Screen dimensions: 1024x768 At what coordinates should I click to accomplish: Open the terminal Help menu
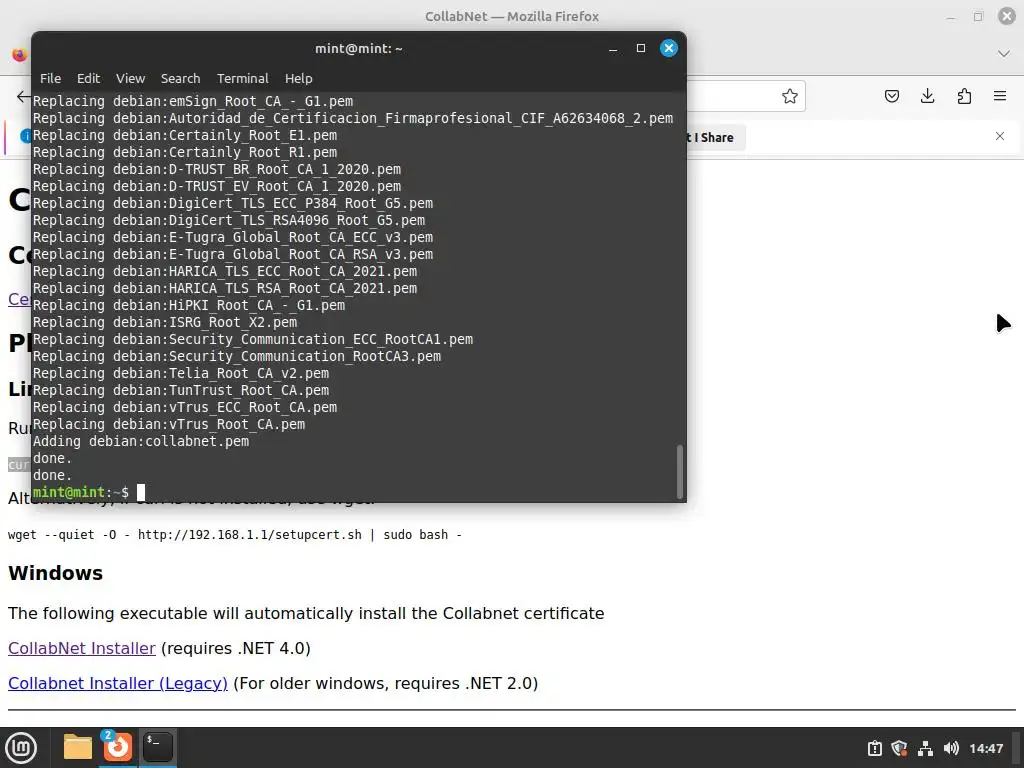pyautogui.click(x=298, y=78)
